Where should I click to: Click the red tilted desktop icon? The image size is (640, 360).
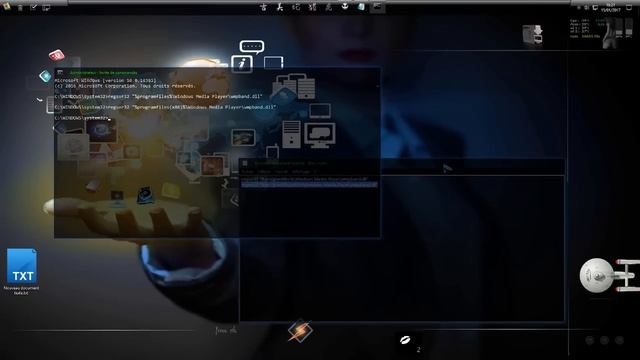(57, 55)
